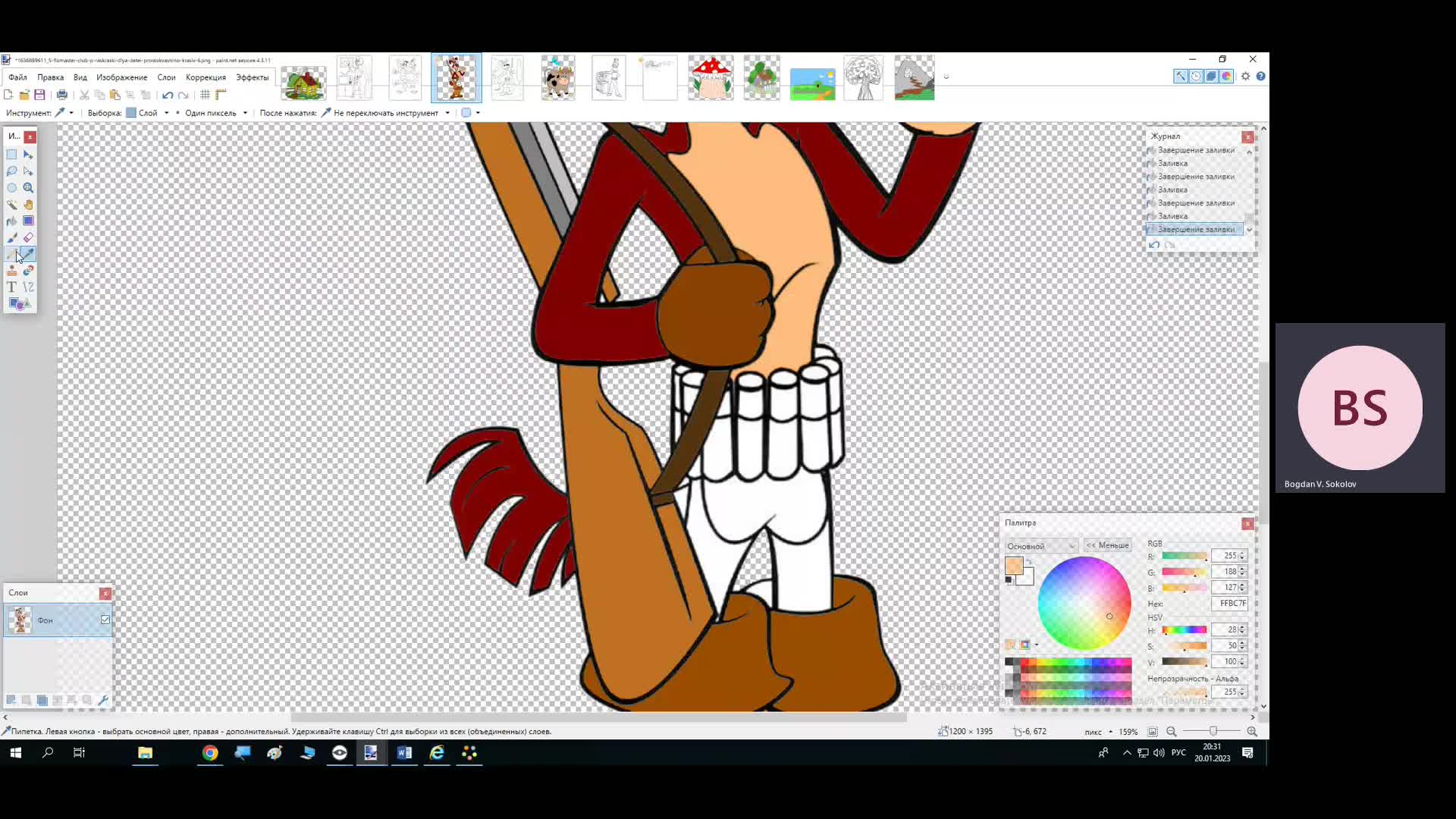The image size is (1456, 819).
Task: Click the Print icon in toolbar
Action: tap(62, 95)
